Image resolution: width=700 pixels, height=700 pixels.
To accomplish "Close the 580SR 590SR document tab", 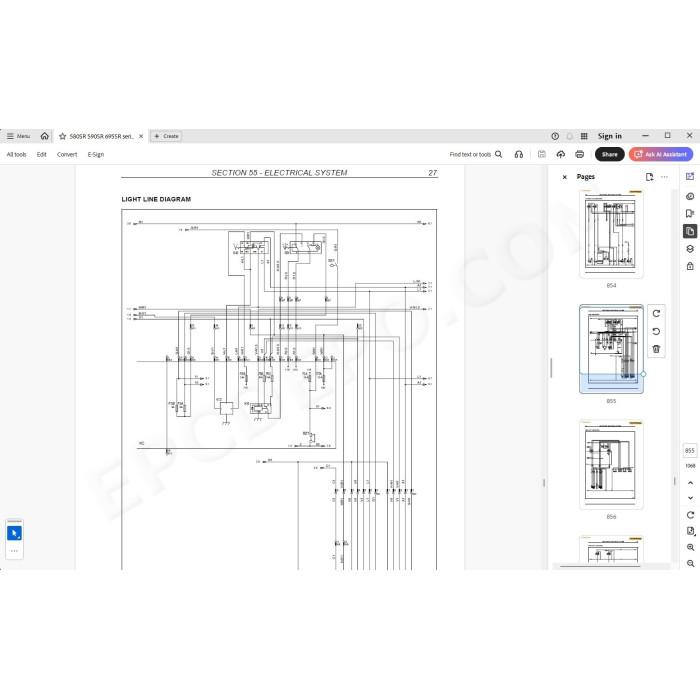I will (x=141, y=136).
